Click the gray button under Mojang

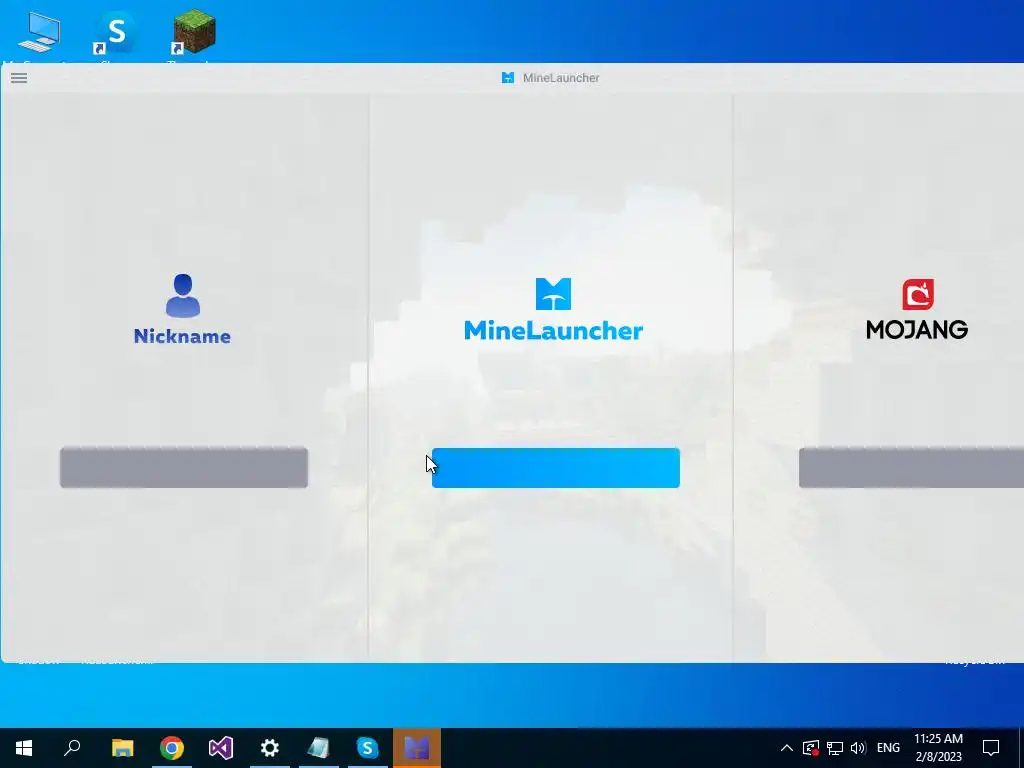pos(911,468)
